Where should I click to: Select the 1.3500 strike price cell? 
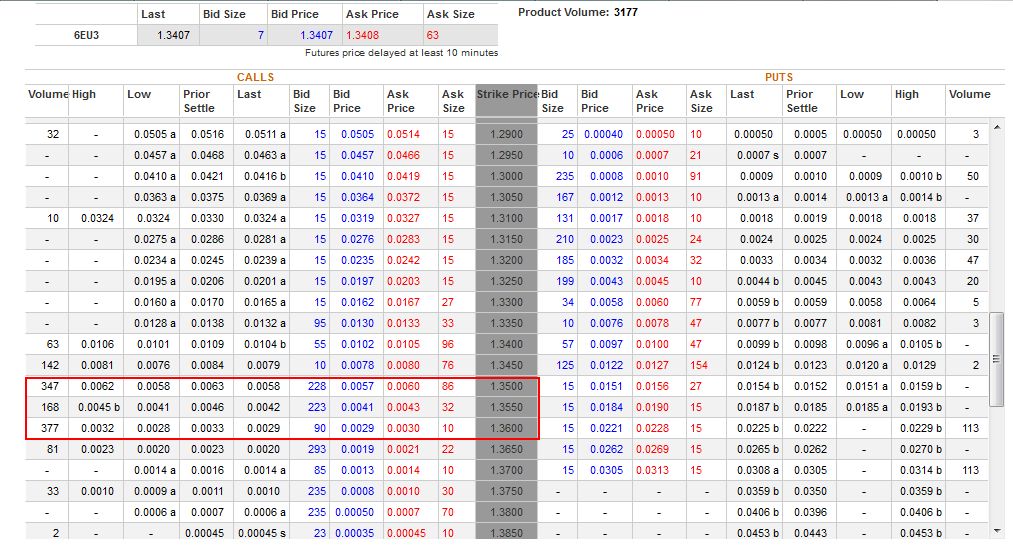click(507, 386)
